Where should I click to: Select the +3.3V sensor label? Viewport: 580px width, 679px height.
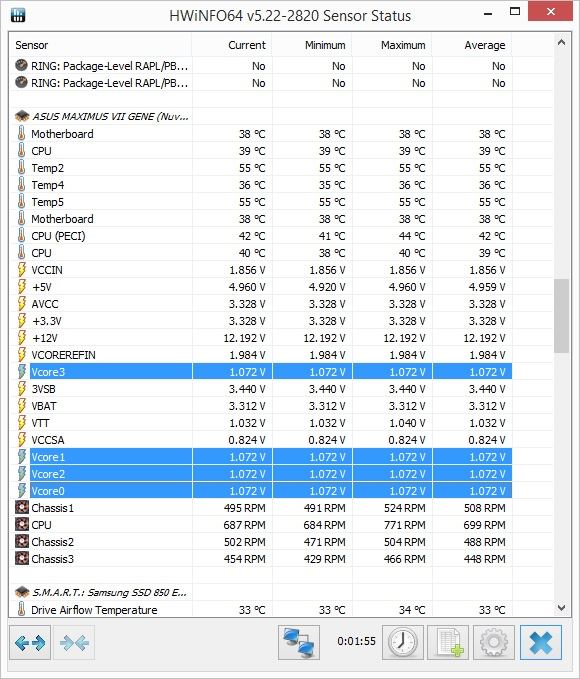[47, 321]
